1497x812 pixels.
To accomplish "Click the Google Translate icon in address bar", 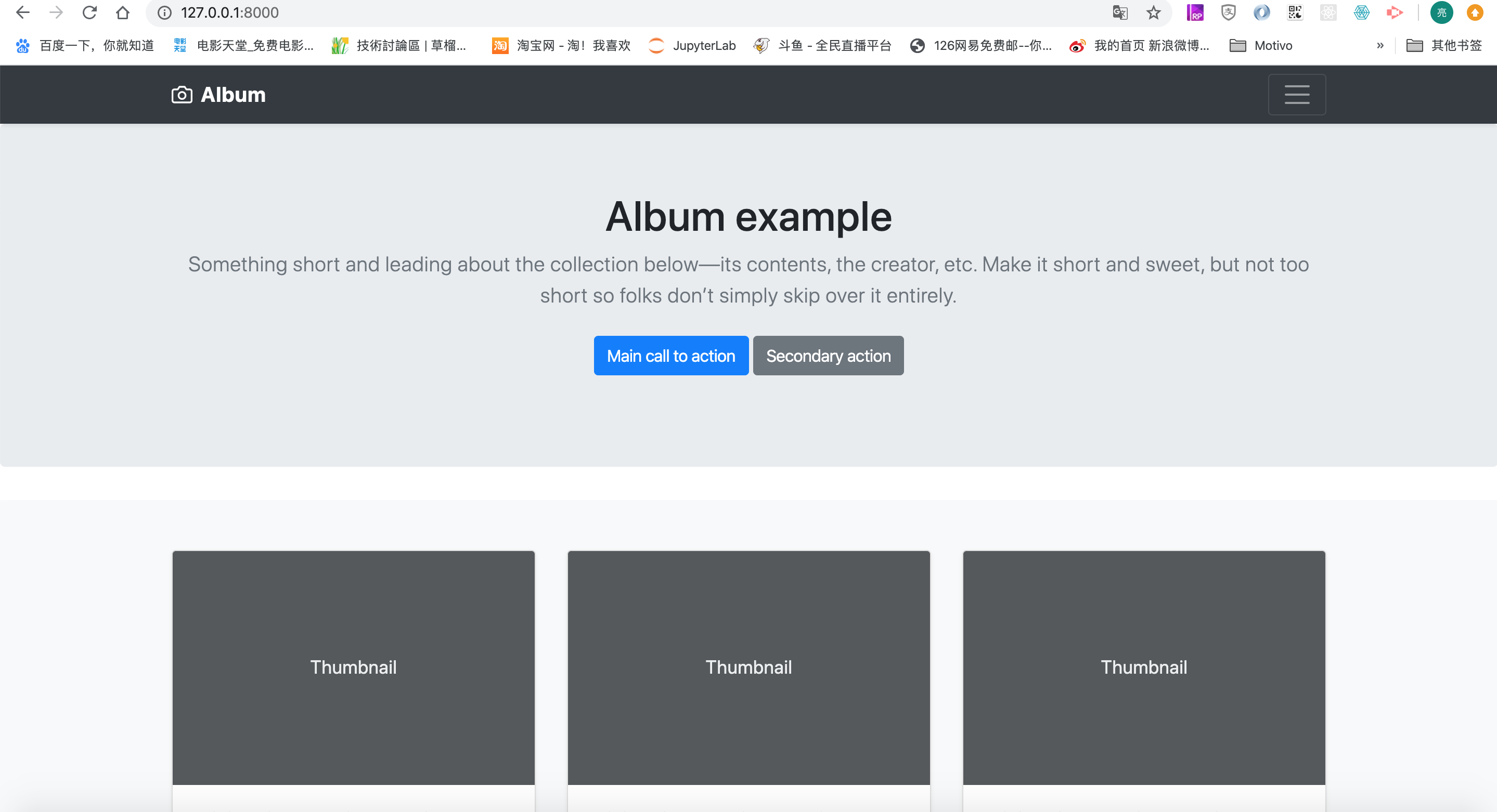I will click(1120, 13).
